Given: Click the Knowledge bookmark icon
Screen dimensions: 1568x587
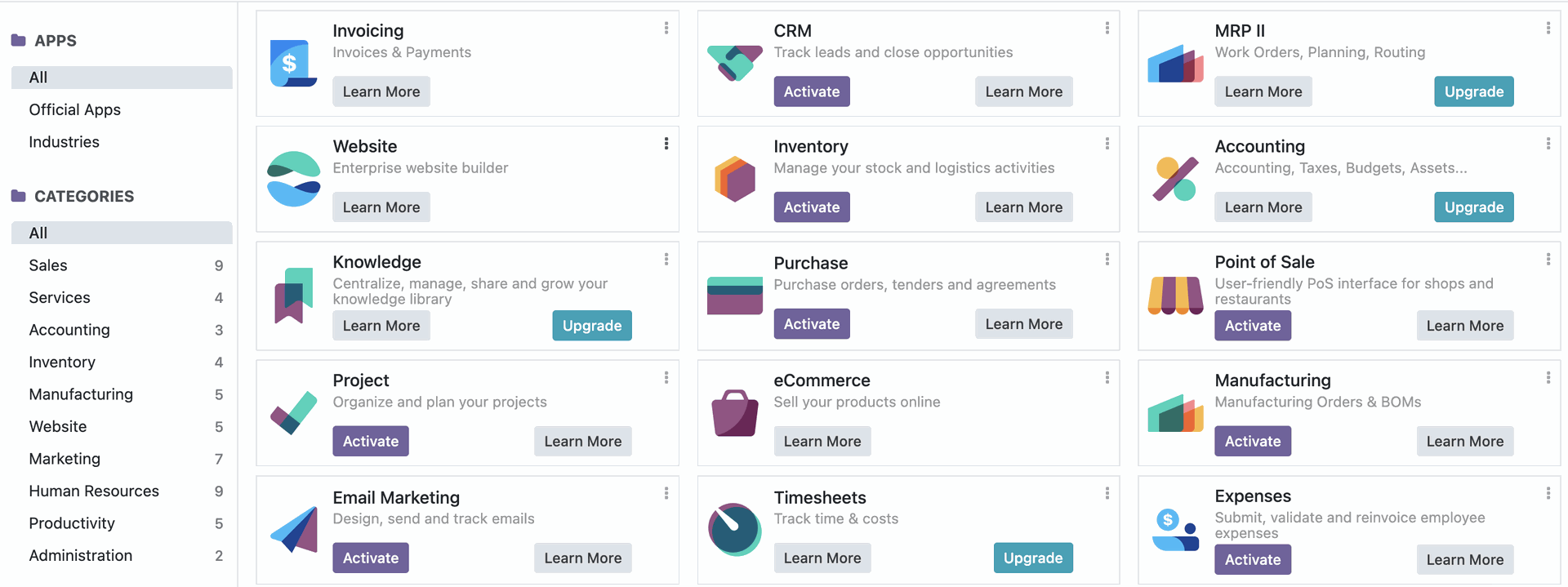Looking at the screenshot, I should [x=293, y=296].
